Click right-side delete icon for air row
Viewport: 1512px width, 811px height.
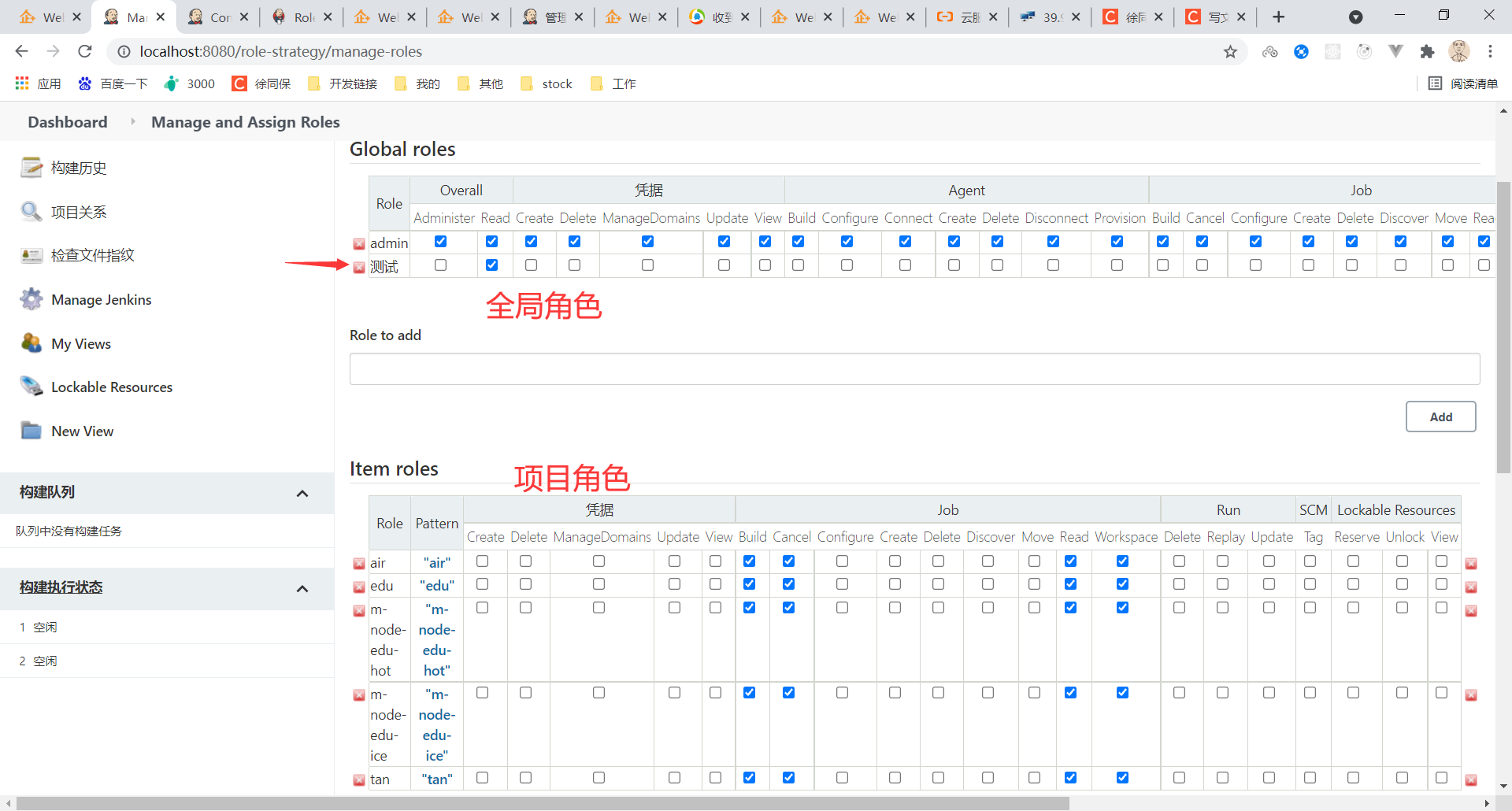(x=1471, y=564)
